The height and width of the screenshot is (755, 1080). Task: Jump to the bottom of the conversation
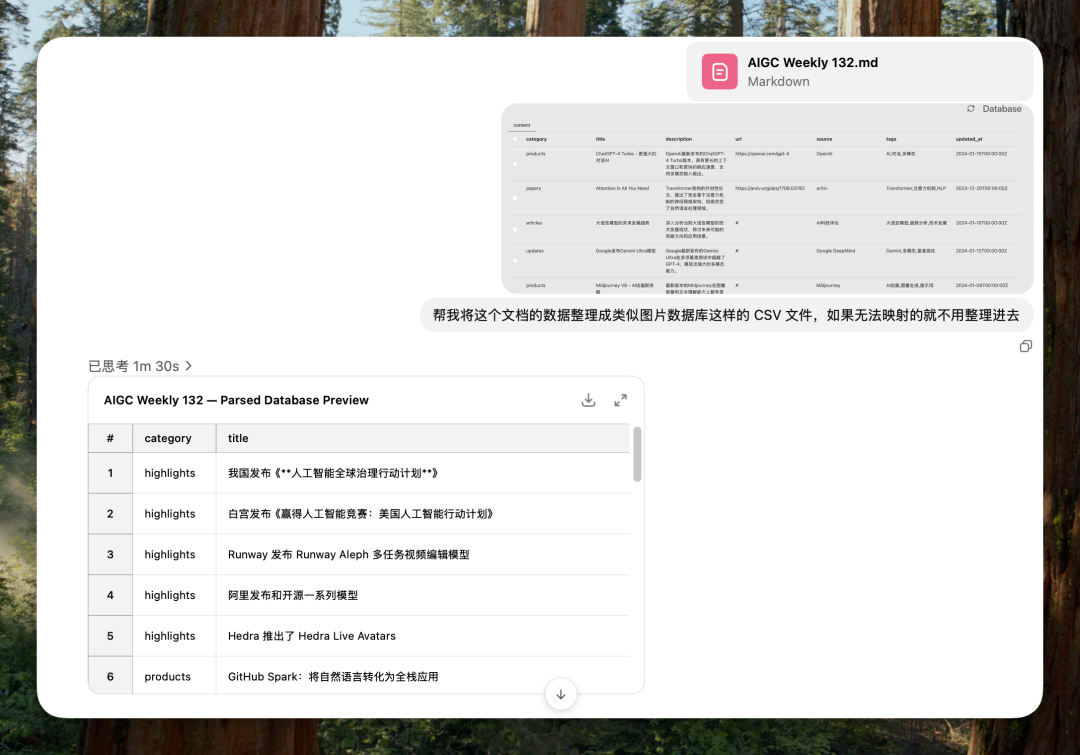tap(561, 694)
